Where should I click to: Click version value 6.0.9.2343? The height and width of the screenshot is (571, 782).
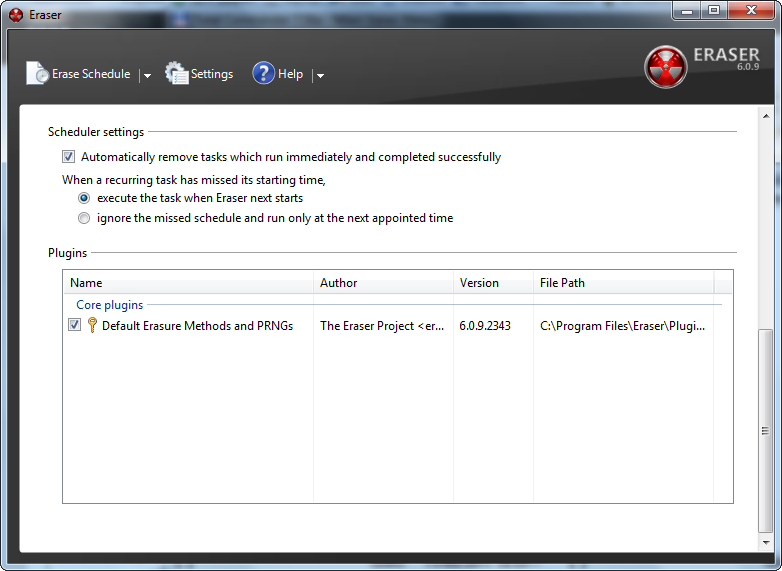click(x=485, y=326)
